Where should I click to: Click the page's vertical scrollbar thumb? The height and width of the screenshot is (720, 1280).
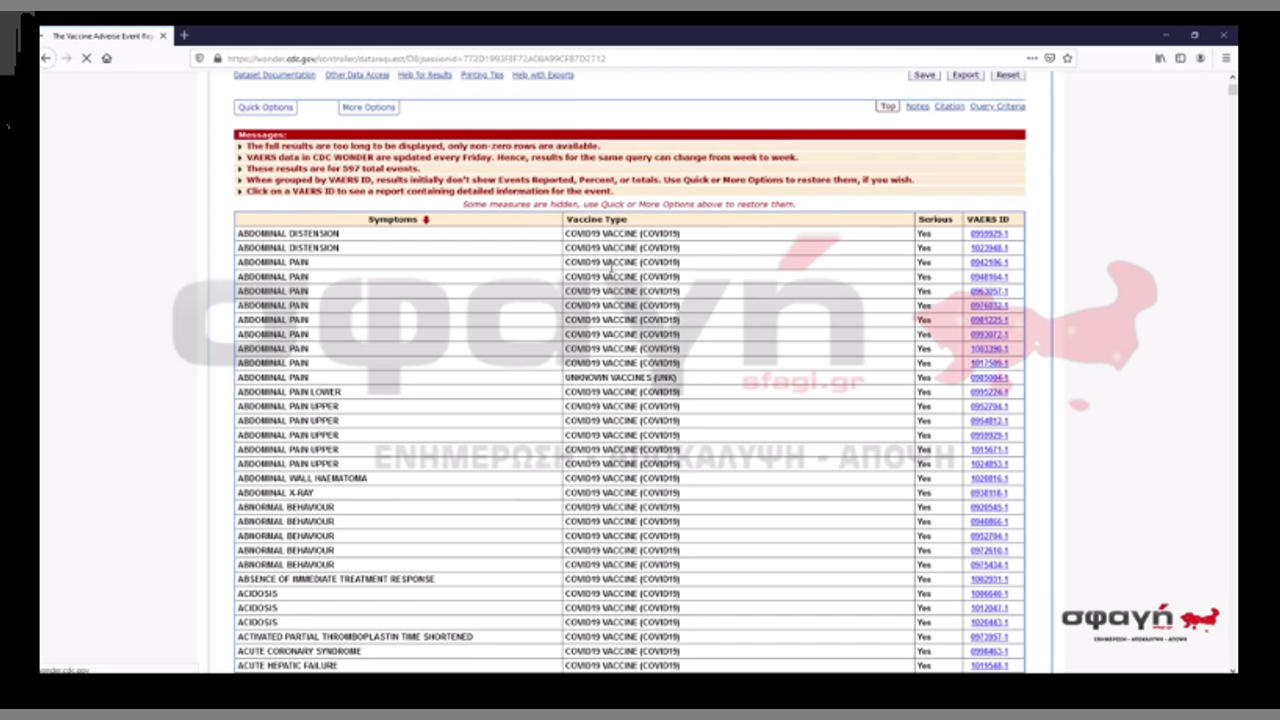point(1232,90)
